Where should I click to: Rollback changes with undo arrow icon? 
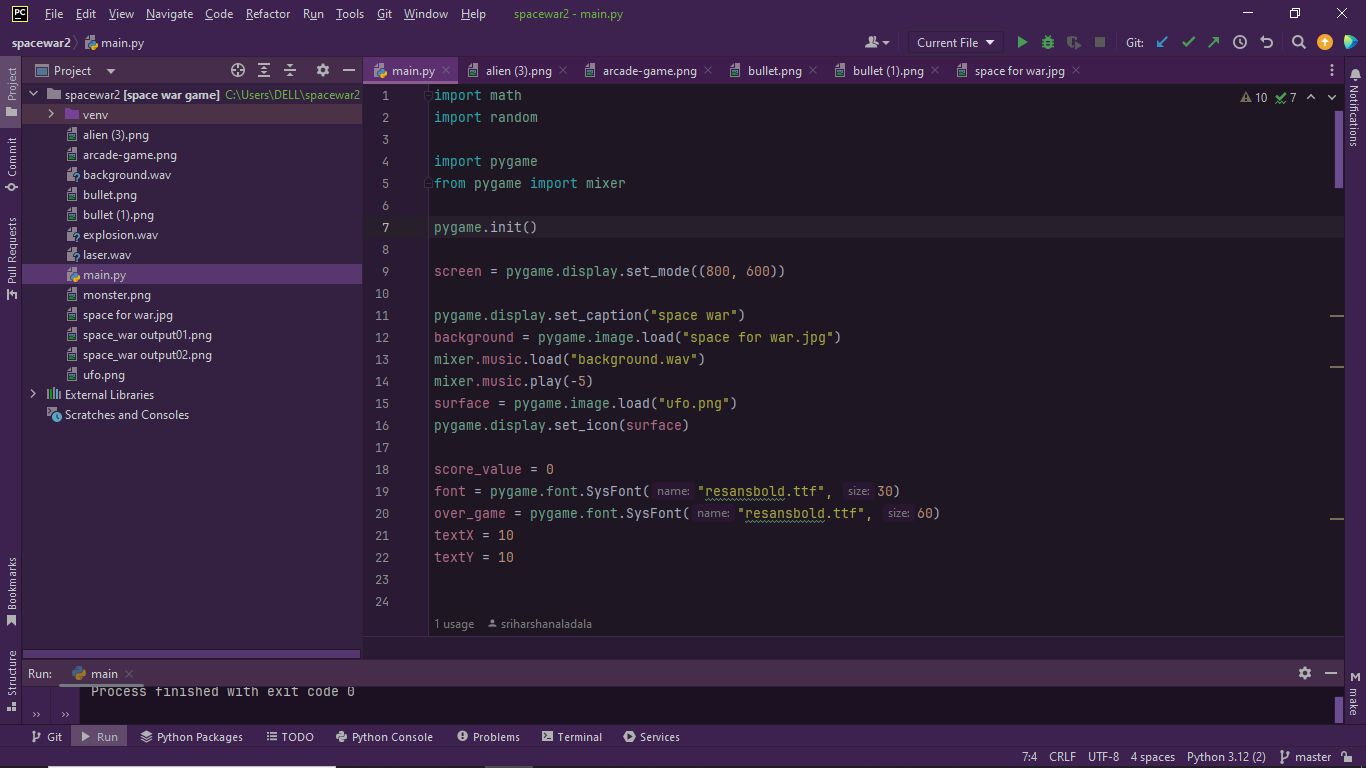click(x=1266, y=42)
